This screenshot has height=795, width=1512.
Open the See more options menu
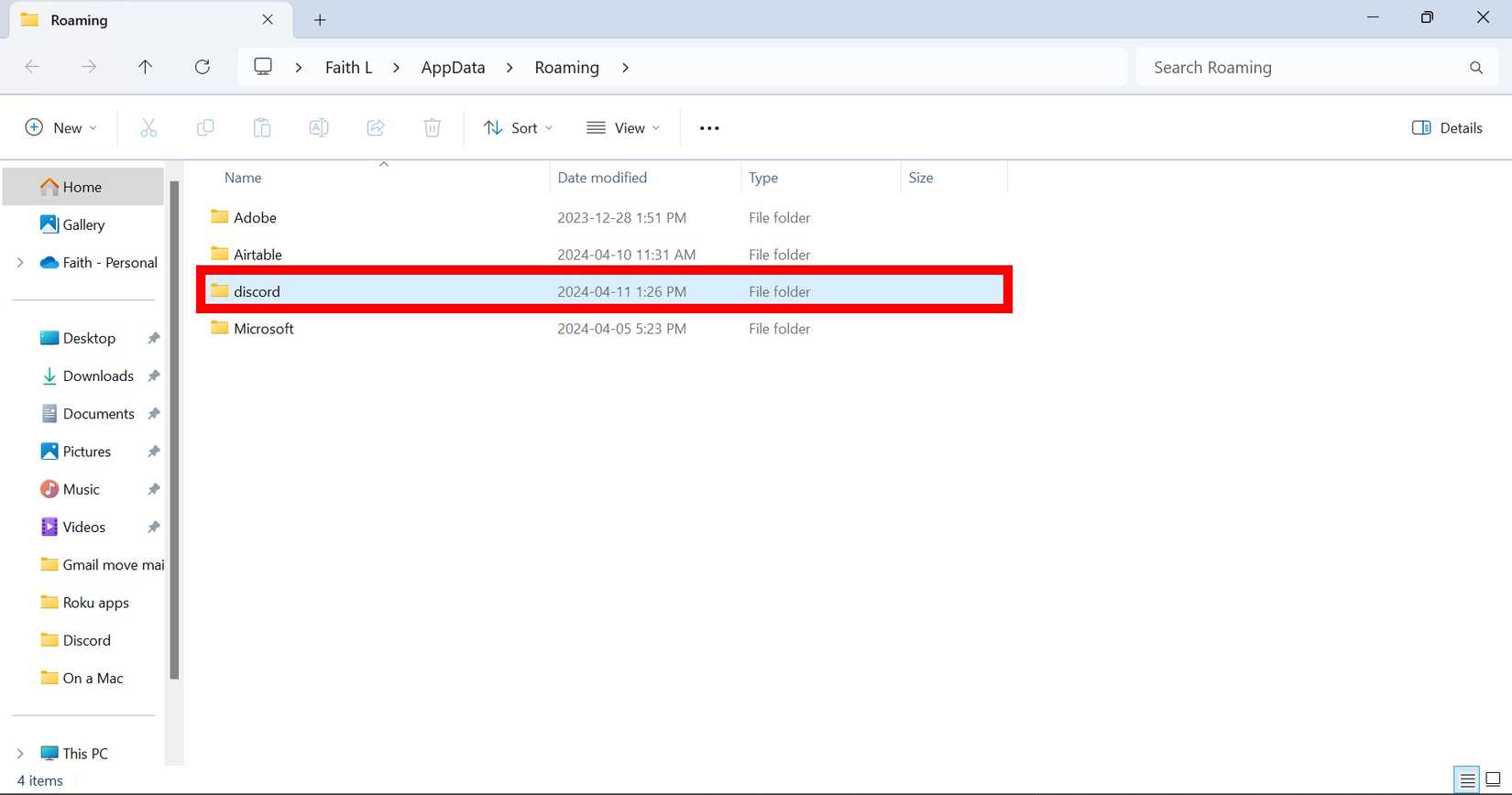click(709, 128)
